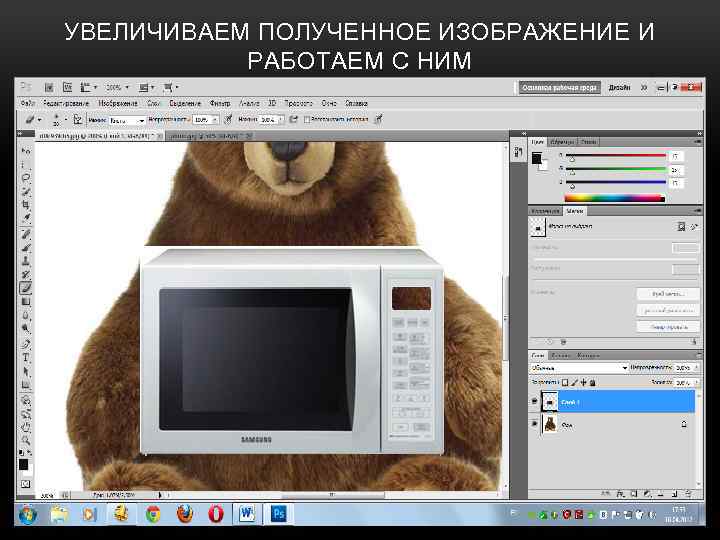
Task: Open the eraser Mode (Режим) dropdown
Action: pyautogui.click(x=127, y=120)
